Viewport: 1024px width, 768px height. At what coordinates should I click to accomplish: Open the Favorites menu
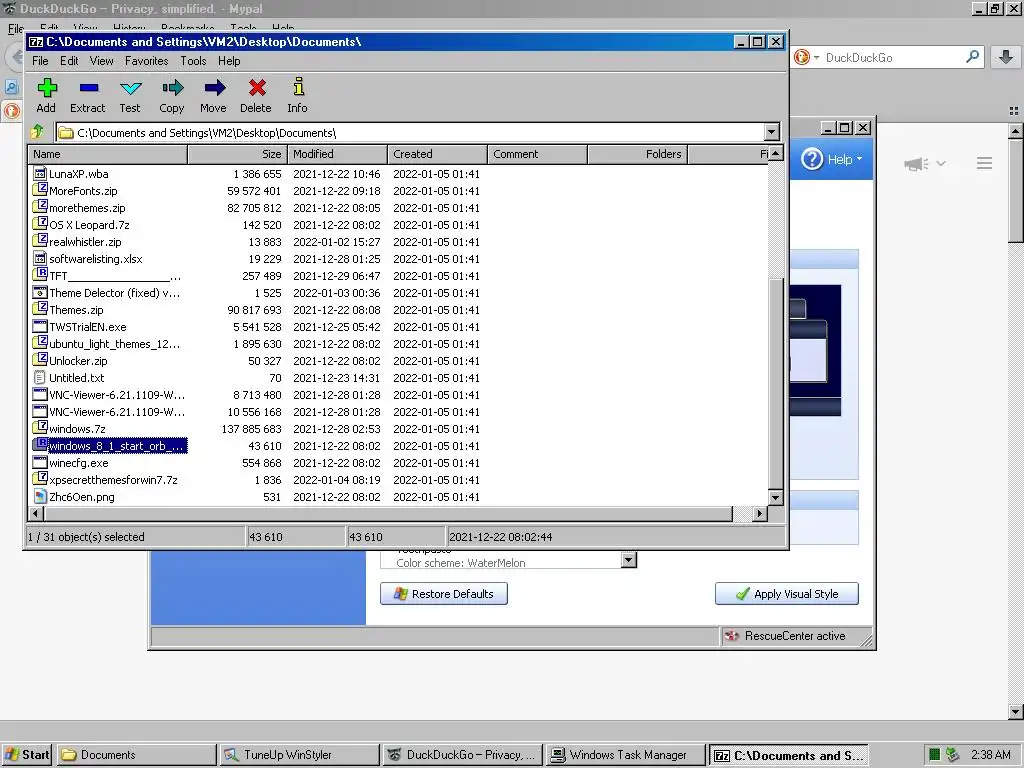(146, 61)
